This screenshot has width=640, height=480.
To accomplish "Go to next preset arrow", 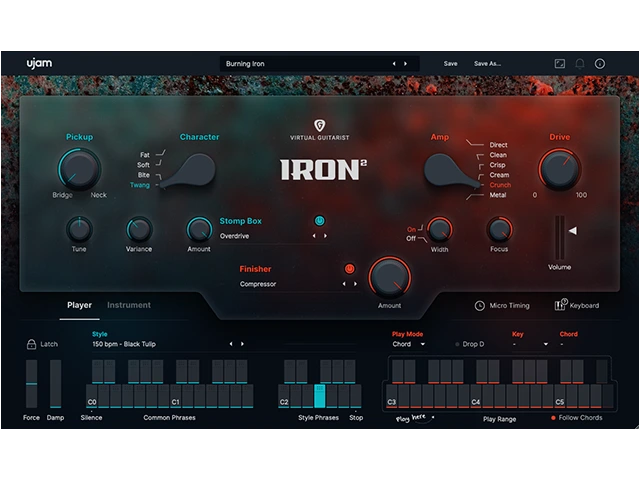I will (x=405, y=64).
